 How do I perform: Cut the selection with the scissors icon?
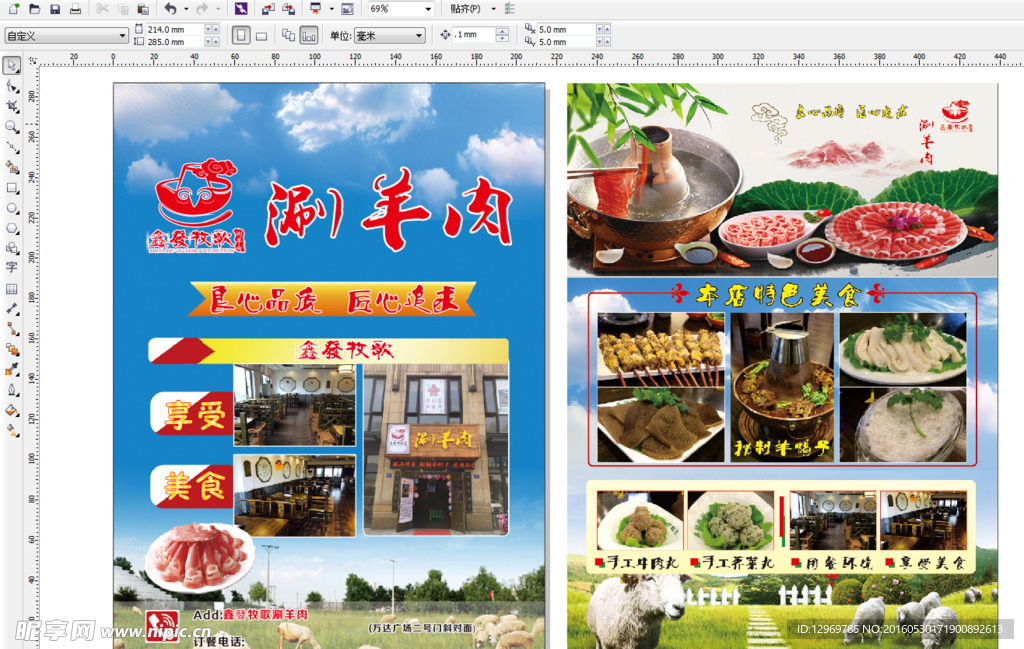103,8
